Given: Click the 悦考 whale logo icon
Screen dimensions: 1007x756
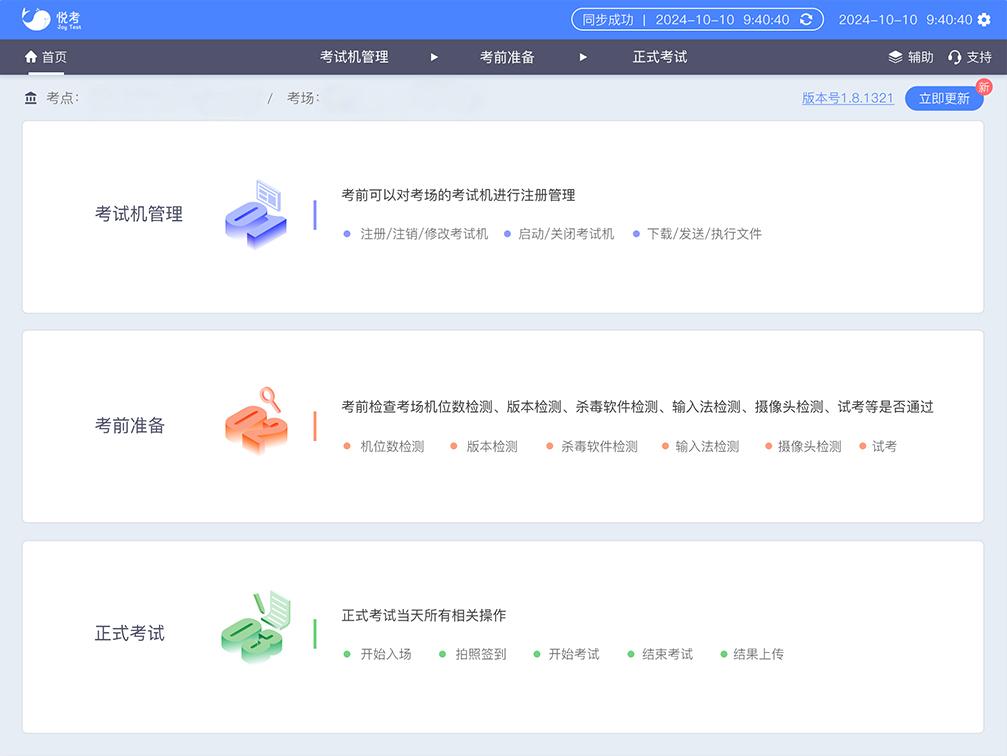Looking at the screenshot, I should pyautogui.click(x=37, y=19).
